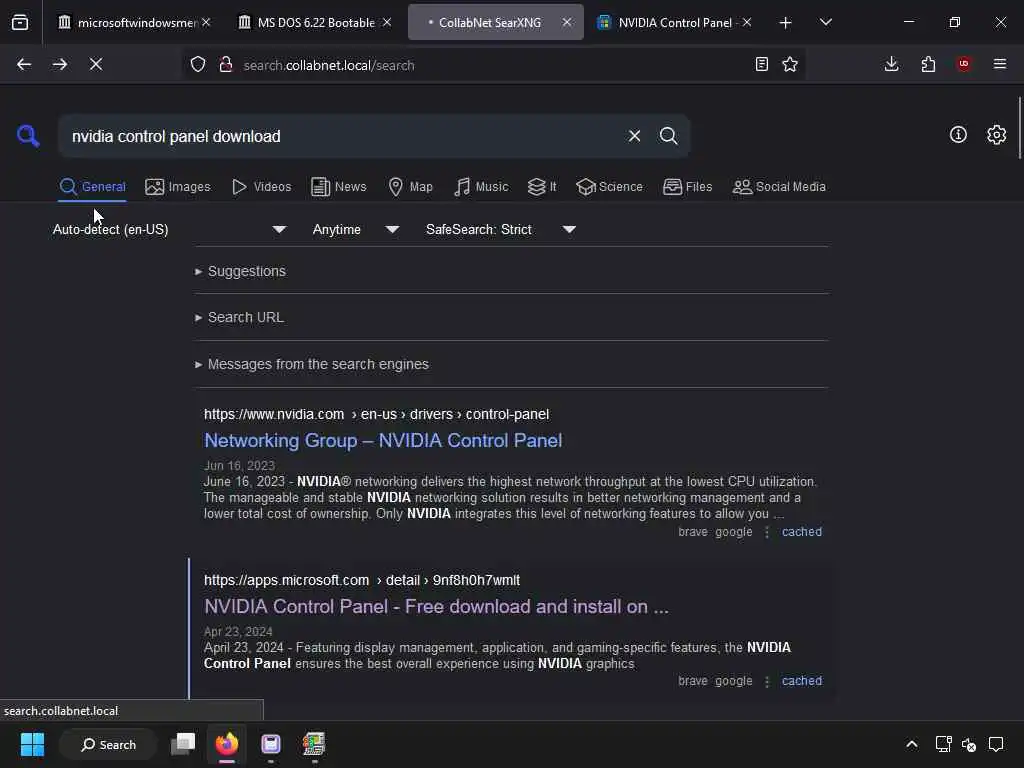Viewport: 1024px width, 768px height.
Task: Click the padlock site security icon
Action: 226,64
